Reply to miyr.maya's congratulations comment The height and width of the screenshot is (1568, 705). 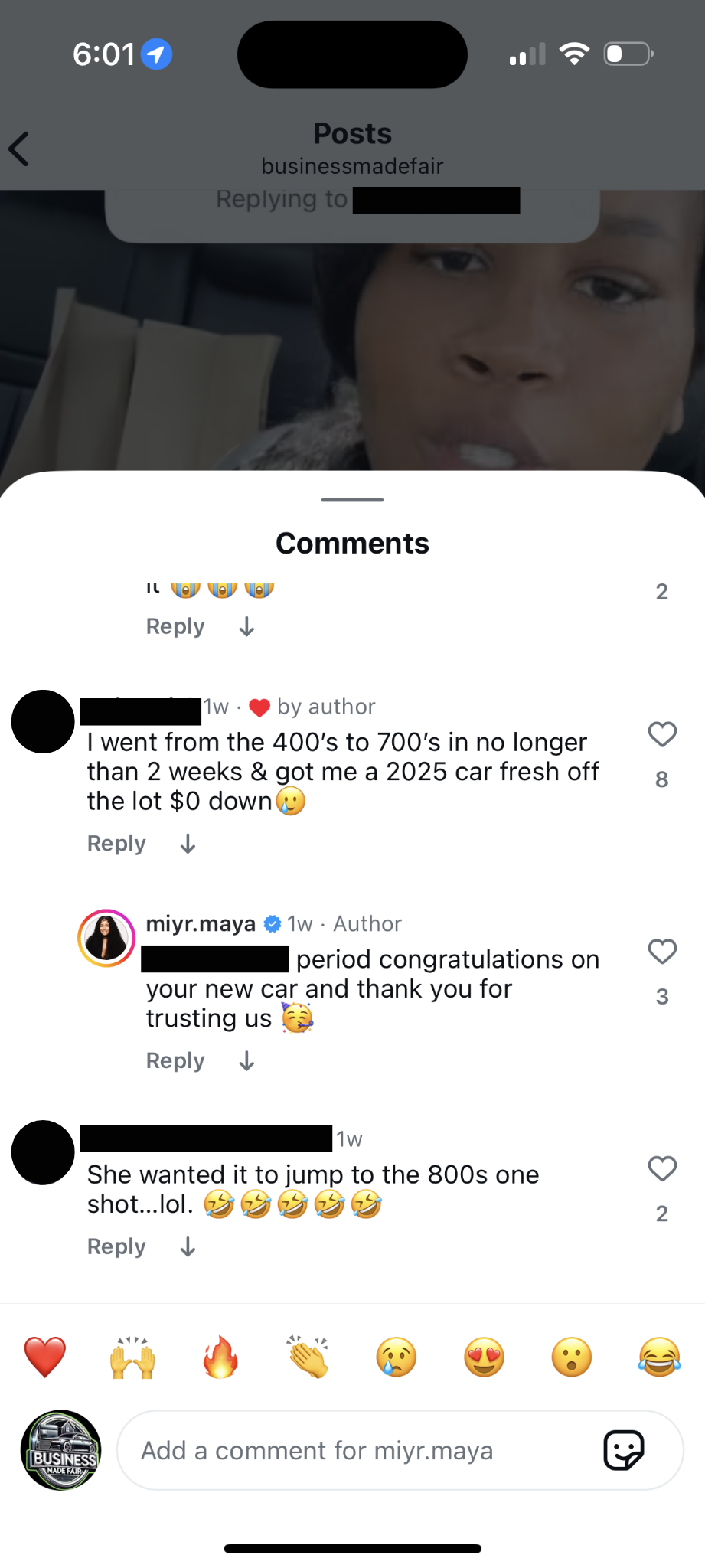(x=175, y=1061)
